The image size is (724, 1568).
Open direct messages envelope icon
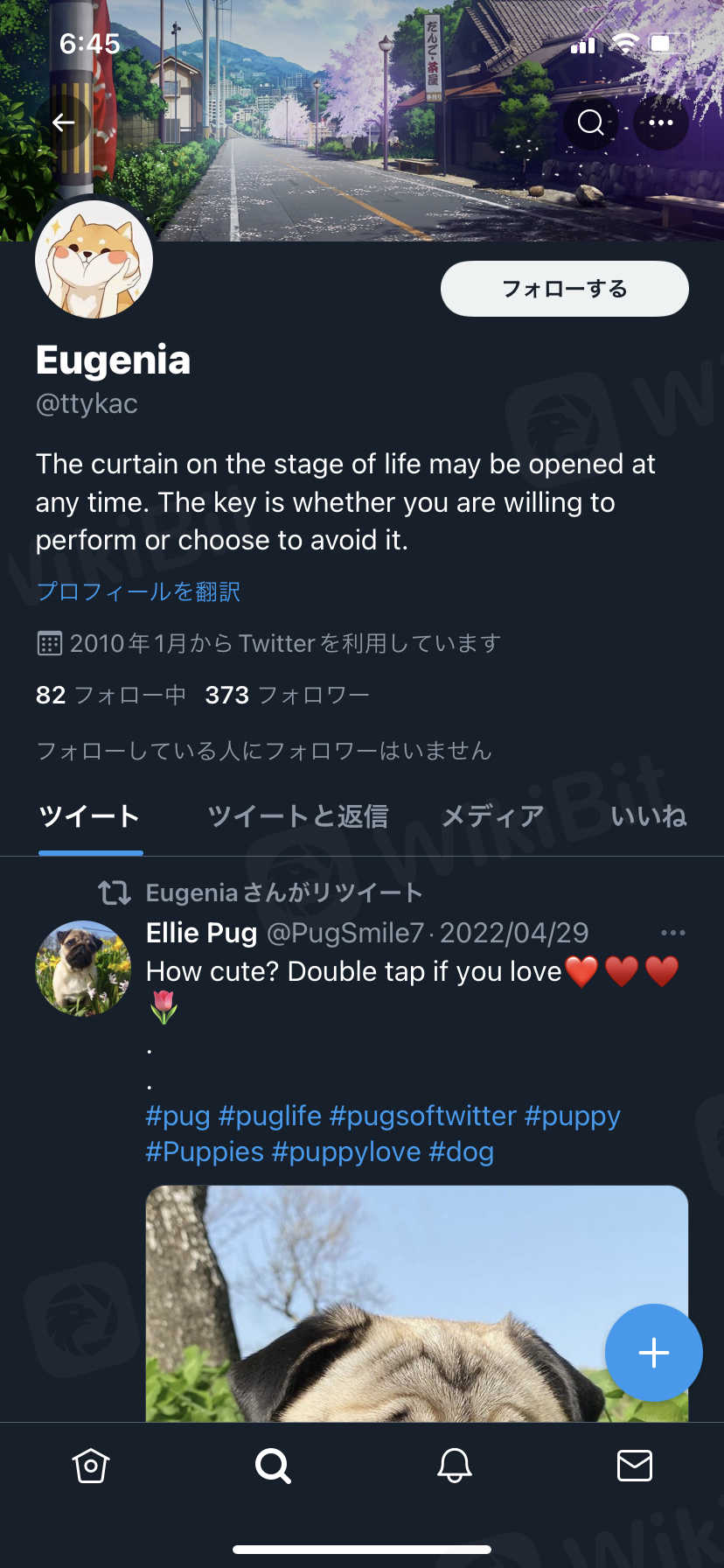click(635, 1466)
